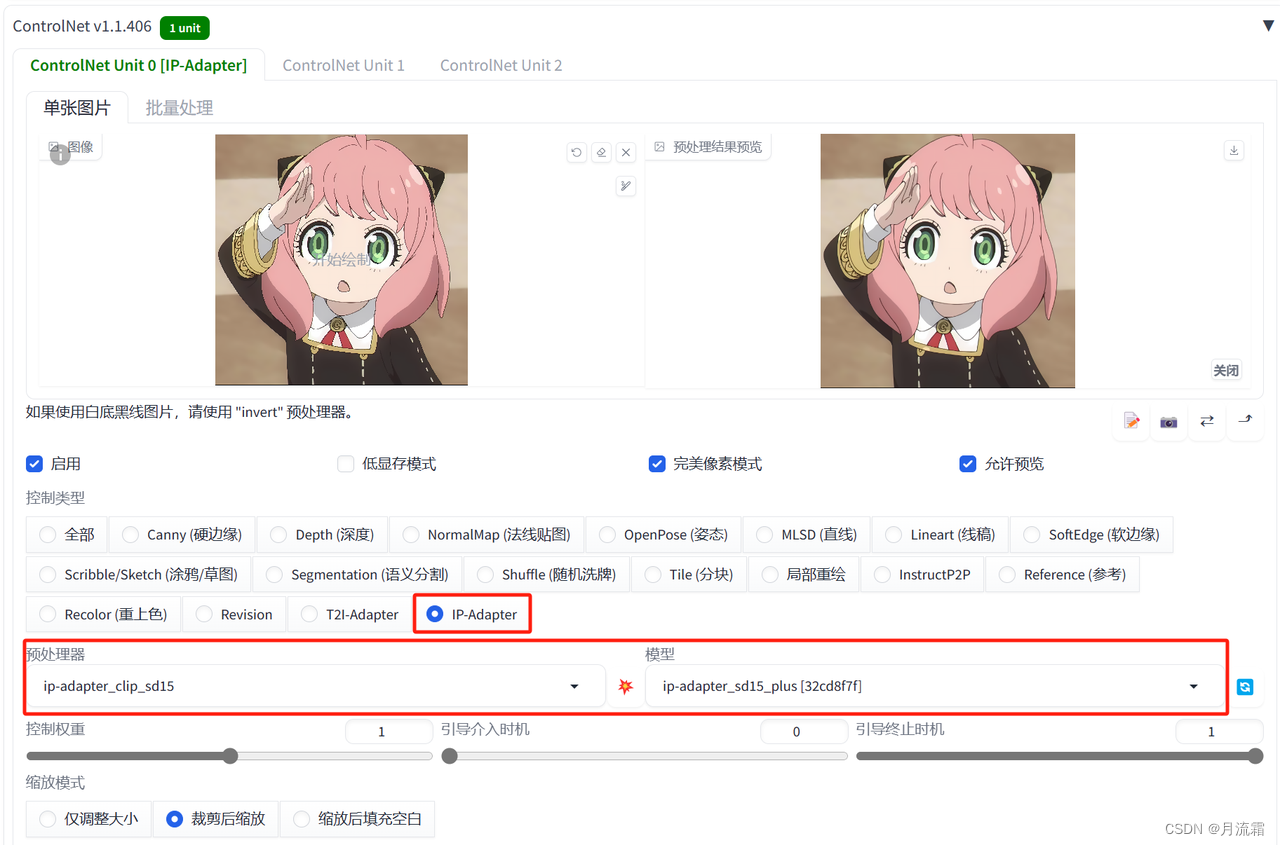
Task: Select SoftEdge (软边缘) control type
Action: [x=1091, y=535]
